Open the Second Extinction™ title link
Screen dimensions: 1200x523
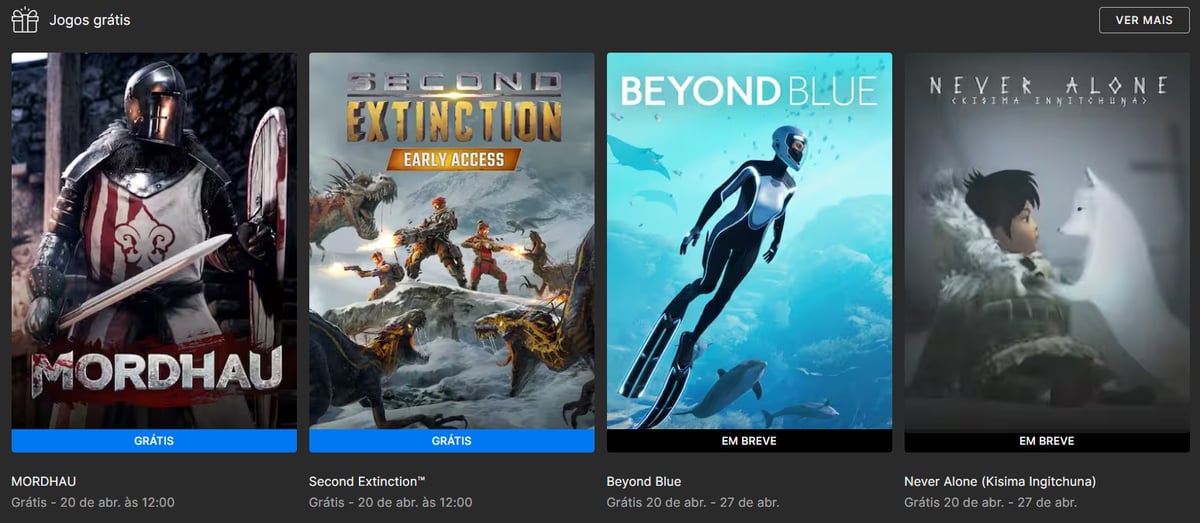(x=367, y=481)
